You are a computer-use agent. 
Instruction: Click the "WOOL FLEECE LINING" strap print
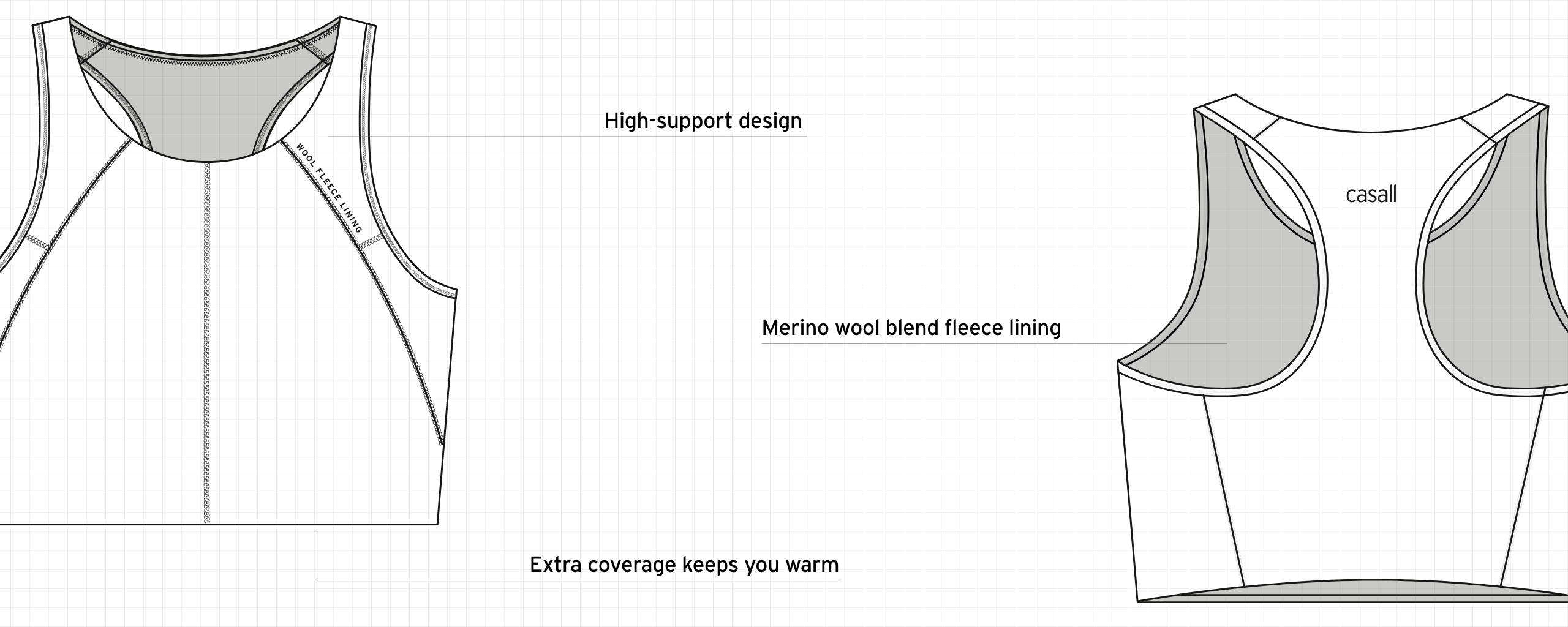[x=329, y=189]
